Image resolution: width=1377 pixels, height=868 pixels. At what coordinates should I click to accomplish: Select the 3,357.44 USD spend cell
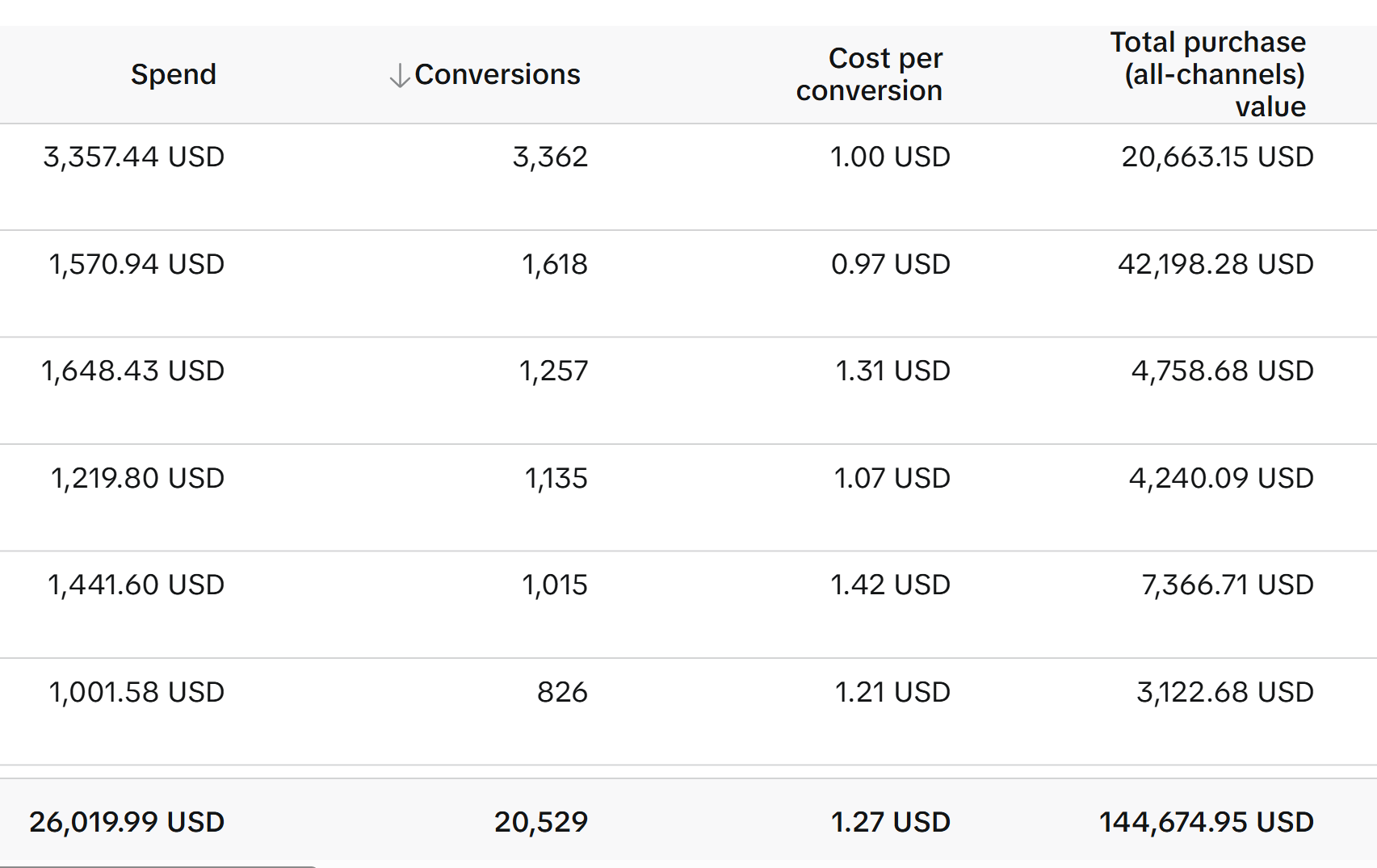(x=134, y=157)
